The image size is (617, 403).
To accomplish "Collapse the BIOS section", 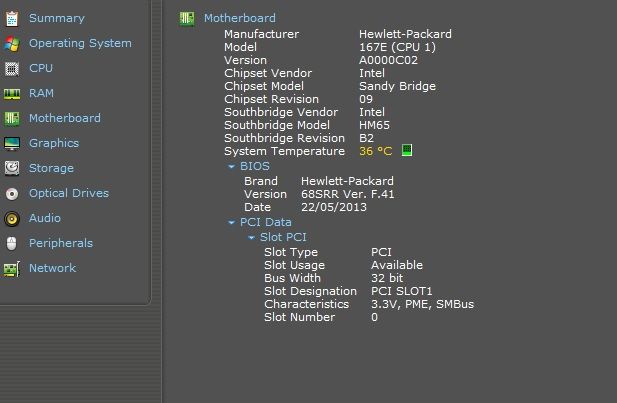I will pos(232,166).
